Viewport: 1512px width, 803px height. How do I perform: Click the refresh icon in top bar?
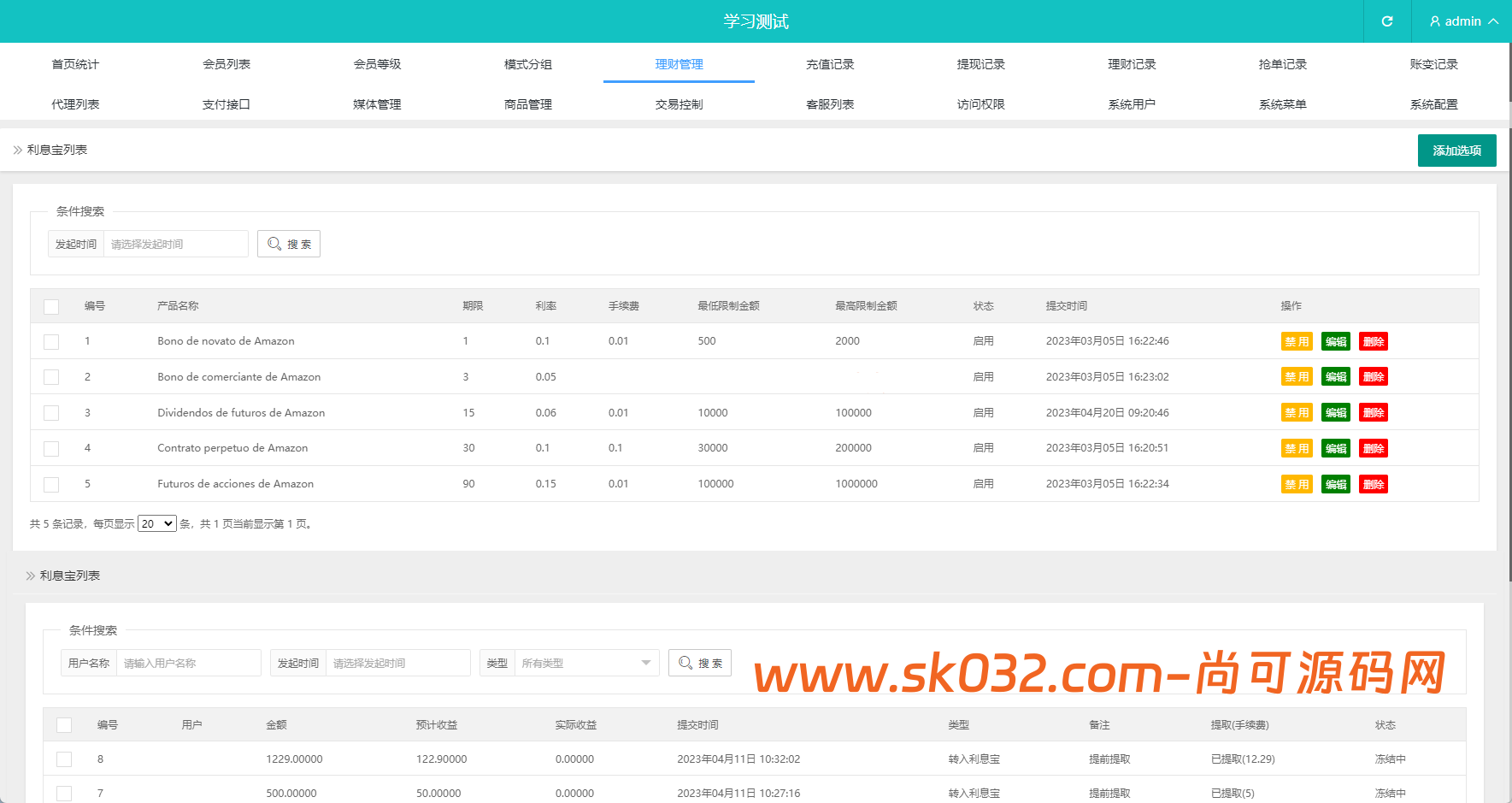[1387, 21]
